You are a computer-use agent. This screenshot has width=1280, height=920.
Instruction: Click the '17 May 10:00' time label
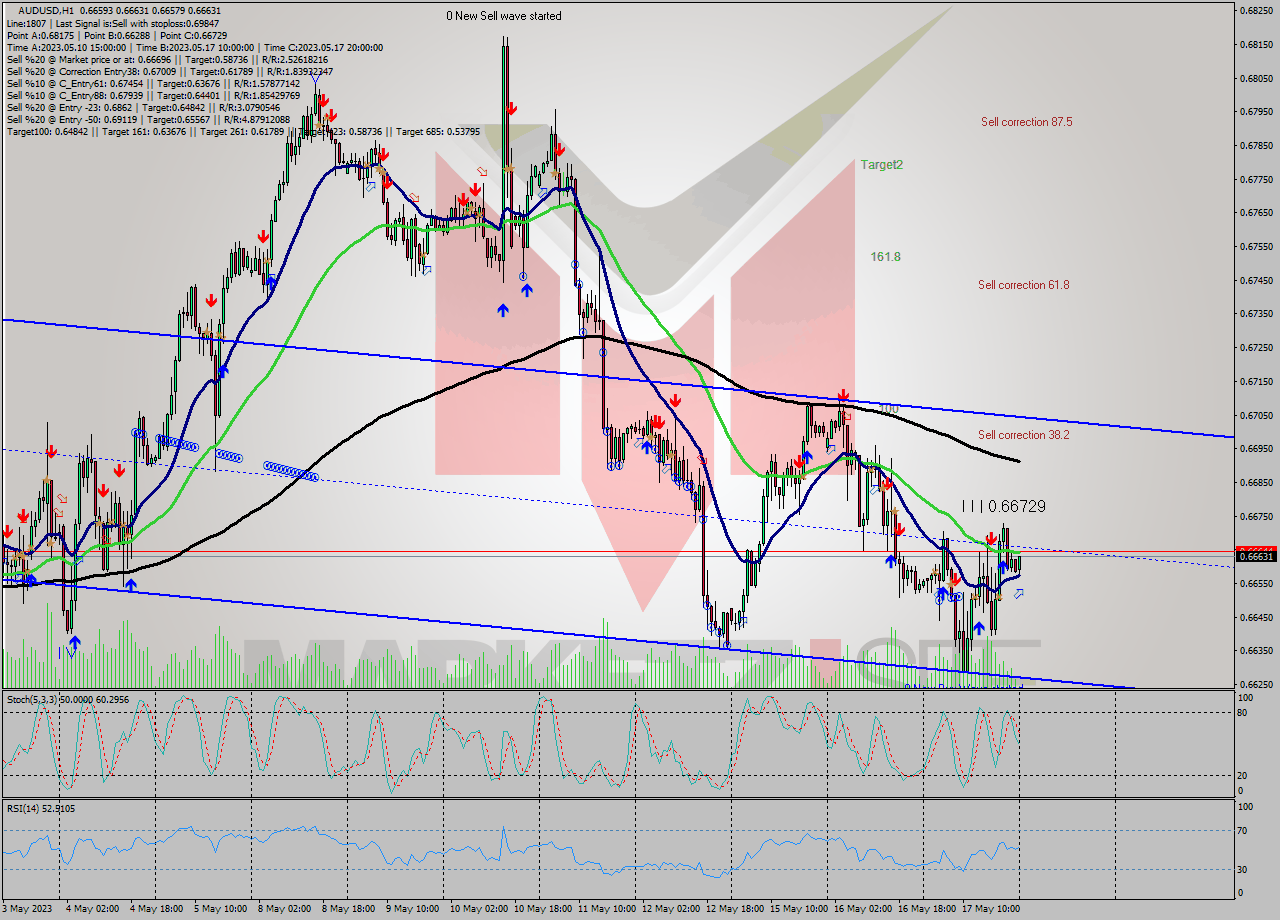[991, 910]
